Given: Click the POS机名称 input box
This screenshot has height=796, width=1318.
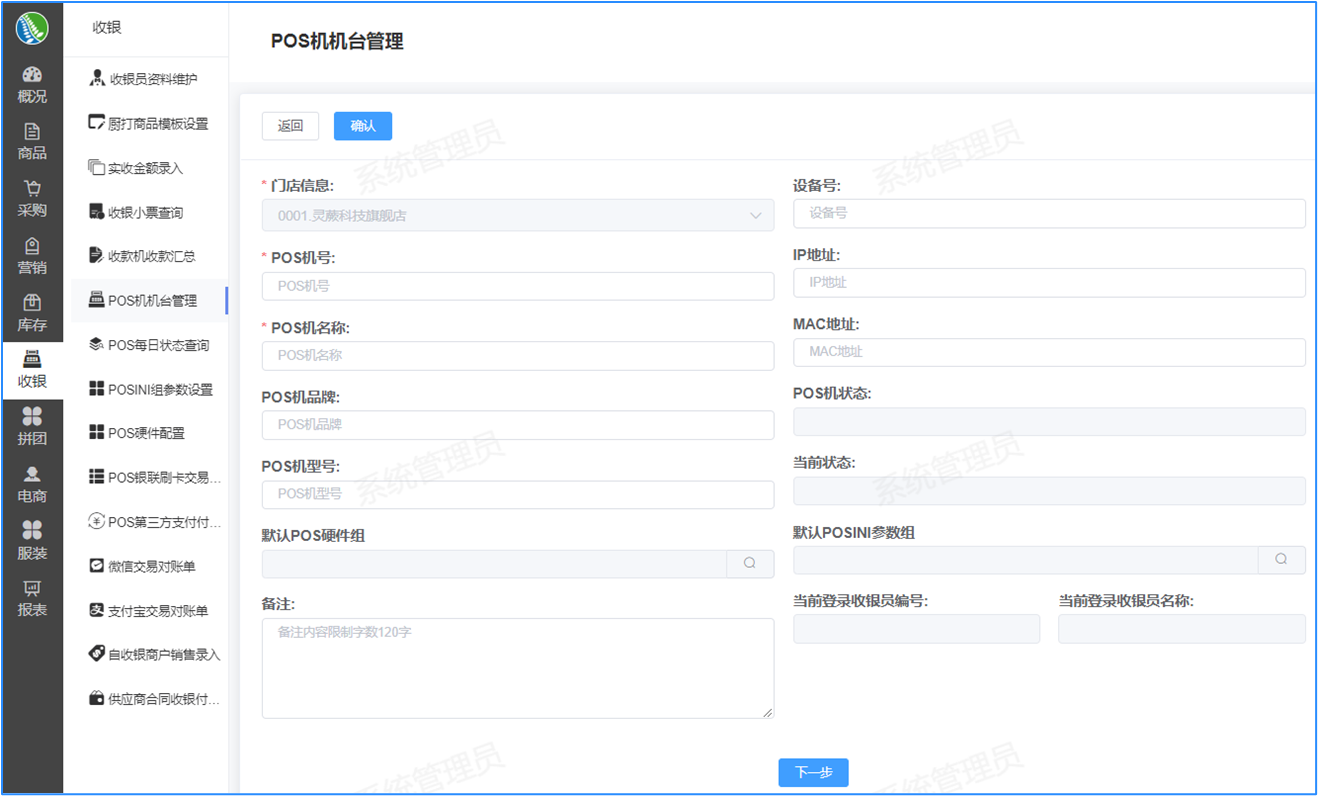Looking at the screenshot, I should tap(518, 356).
